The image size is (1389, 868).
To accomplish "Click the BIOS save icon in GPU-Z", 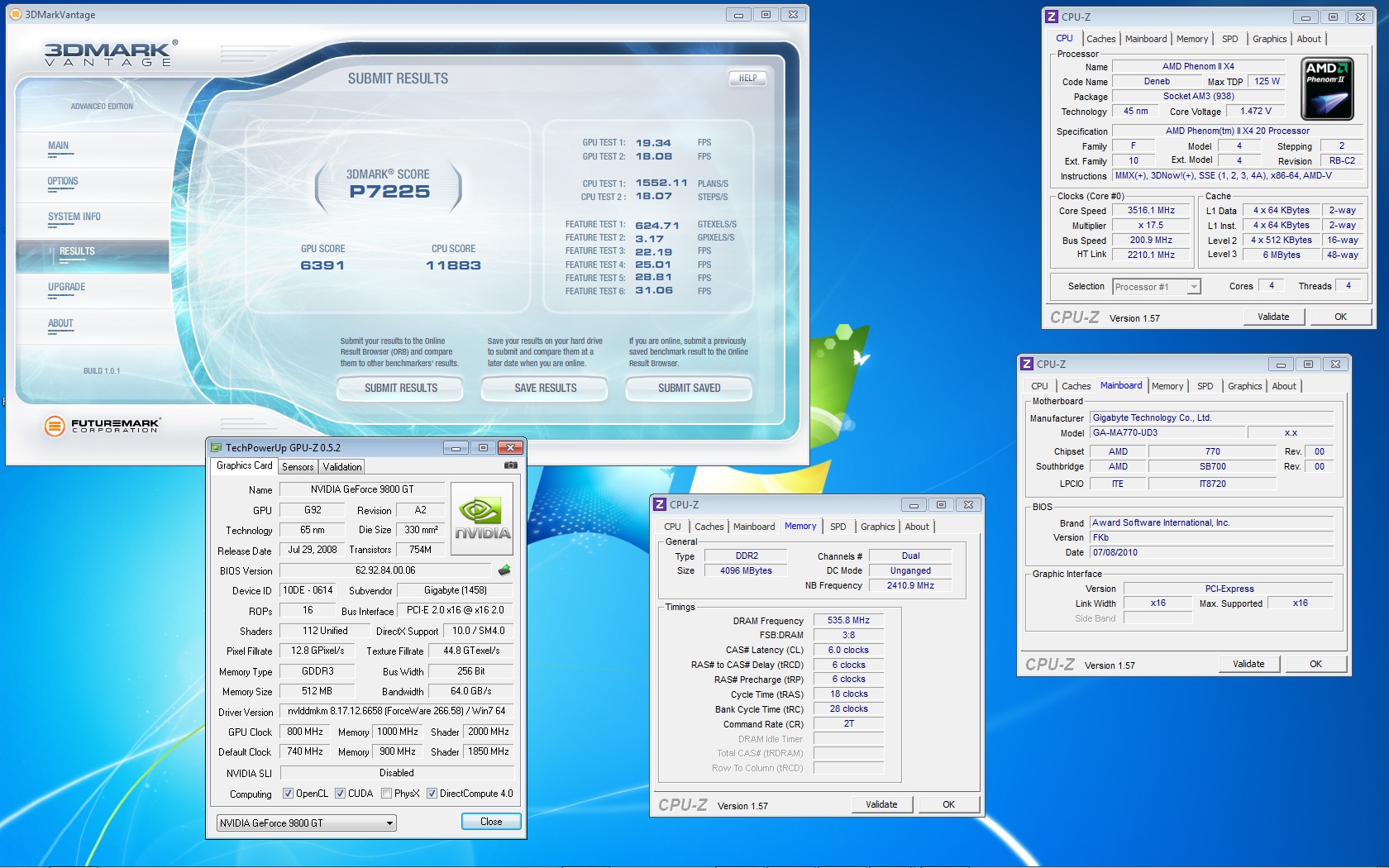I will click(504, 570).
